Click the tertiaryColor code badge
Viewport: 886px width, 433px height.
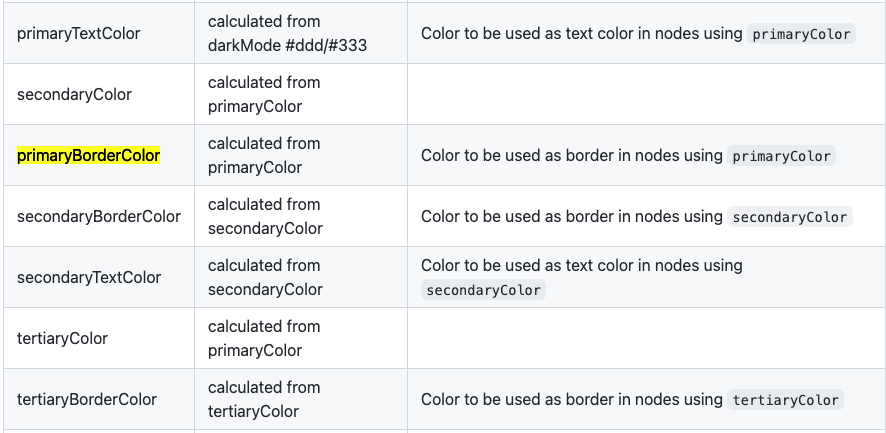click(x=785, y=400)
